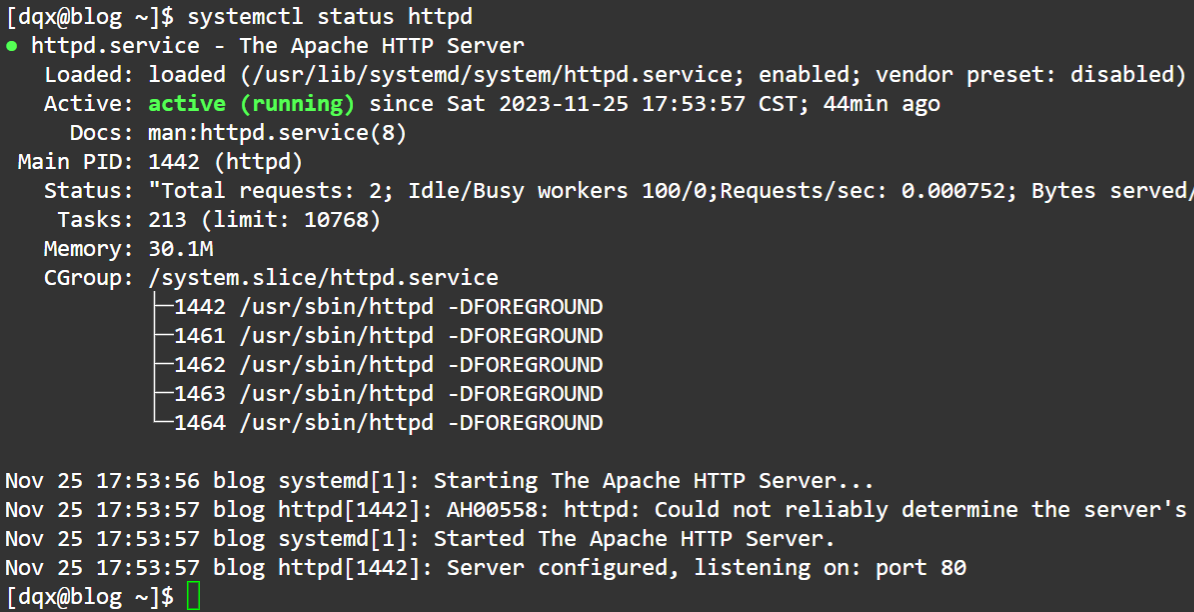1194x612 pixels.
Task: Click the typed command "systemctl status httpd"
Action: click(x=330, y=16)
